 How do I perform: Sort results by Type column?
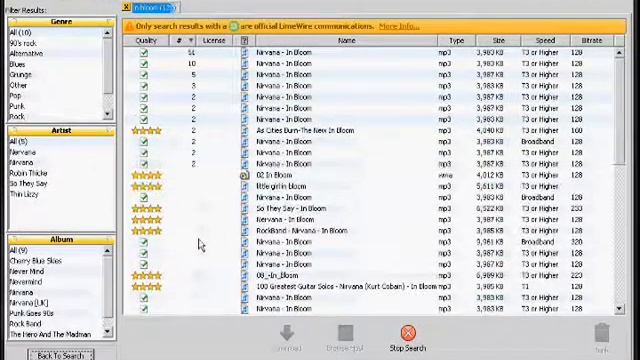pos(456,40)
